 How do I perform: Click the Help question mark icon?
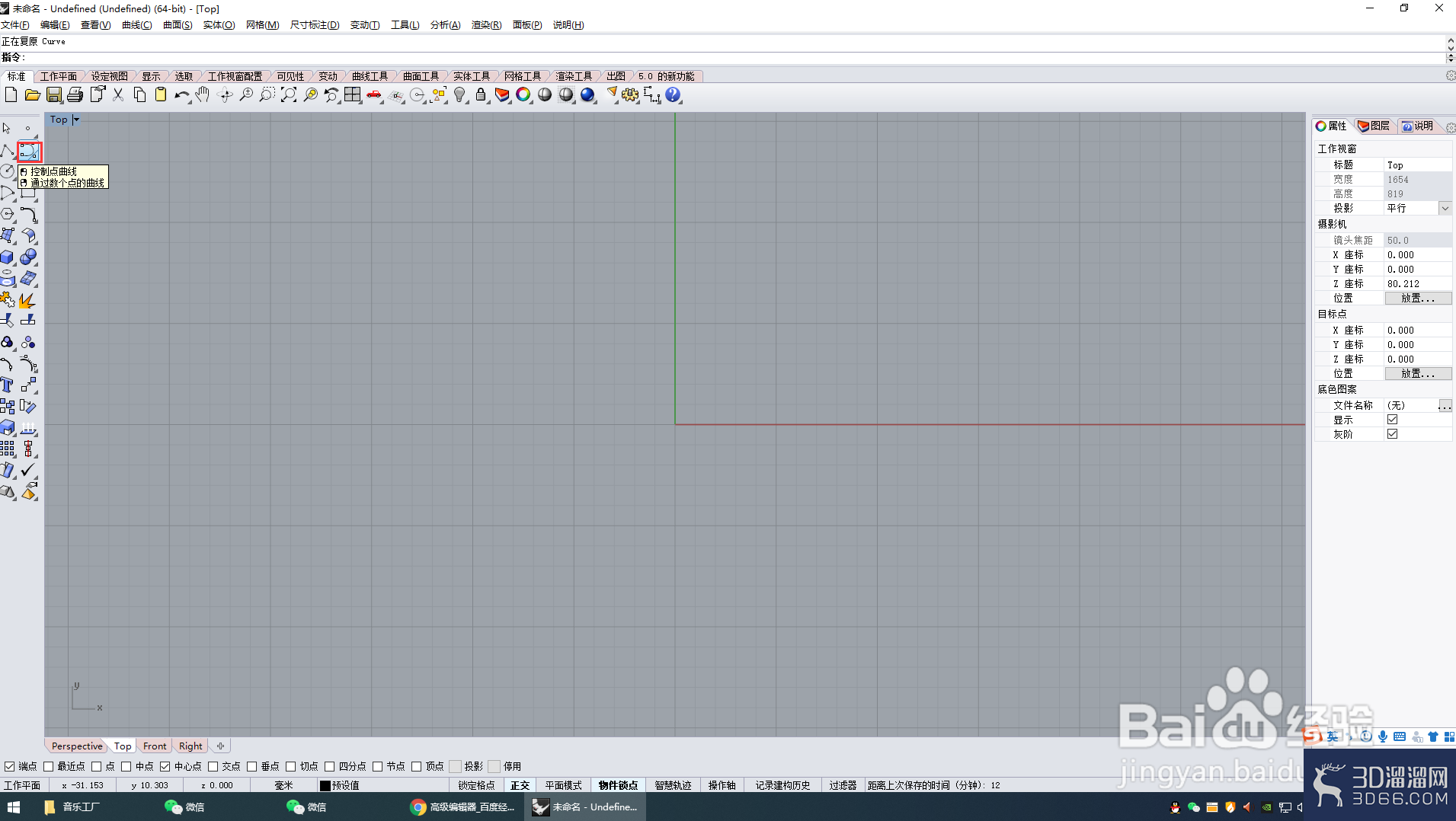coord(673,95)
